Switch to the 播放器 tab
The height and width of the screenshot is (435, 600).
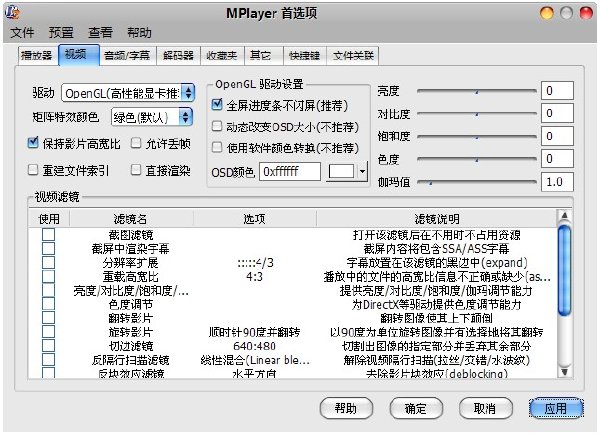(x=37, y=56)
